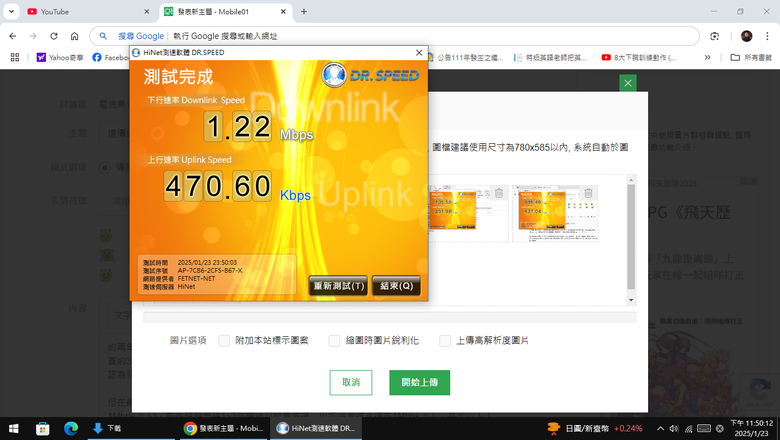780x440 pixels.
Task: Expand the system tray hidden icons chevron
Action: pyautogui.click(x=660, y=428)
